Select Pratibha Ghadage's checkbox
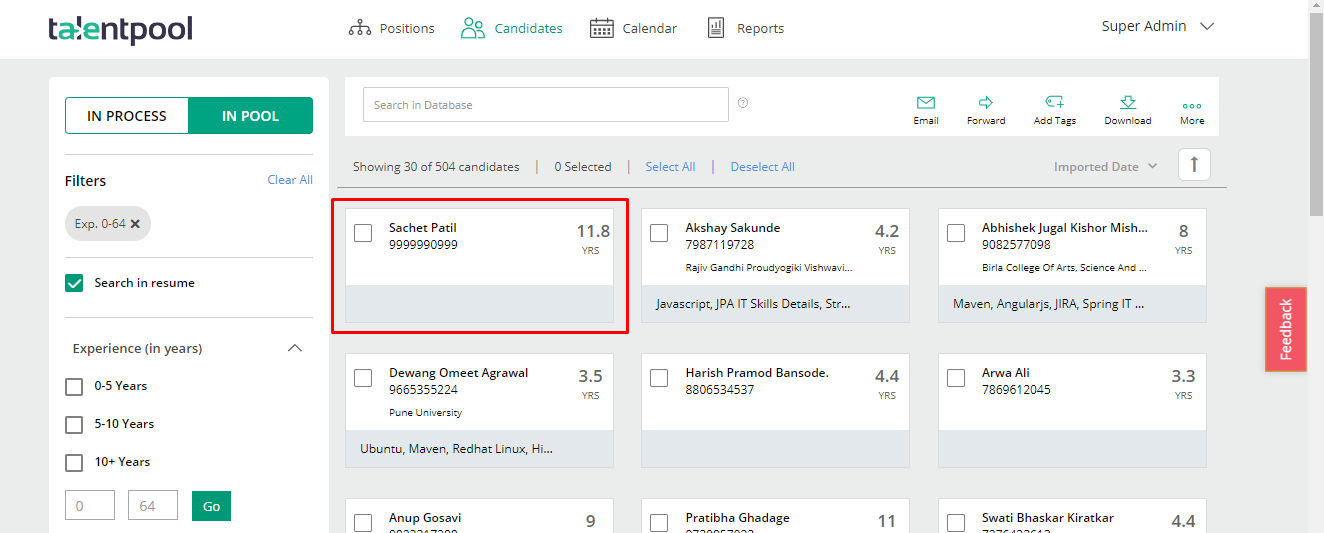Viewport: 1324px width, 533px height. [659, 523]
